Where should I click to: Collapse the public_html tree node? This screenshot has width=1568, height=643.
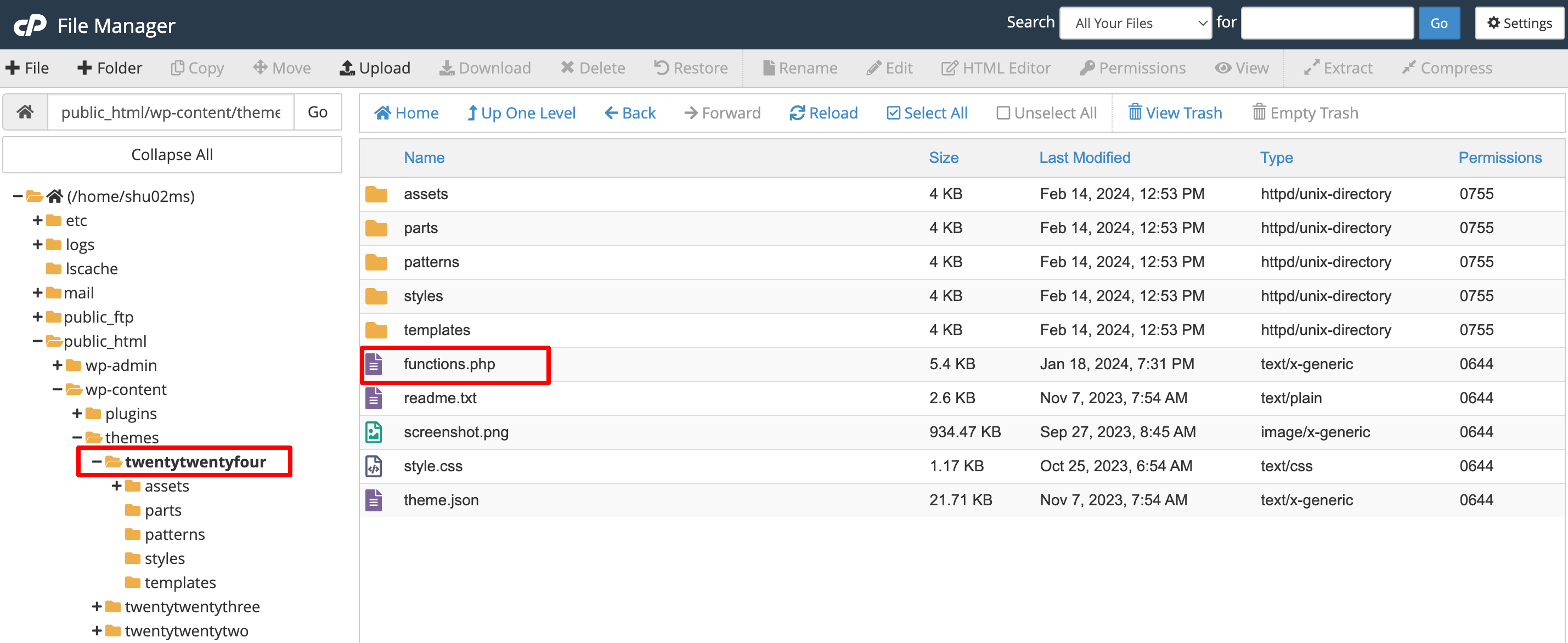click(x=37, y=341)
